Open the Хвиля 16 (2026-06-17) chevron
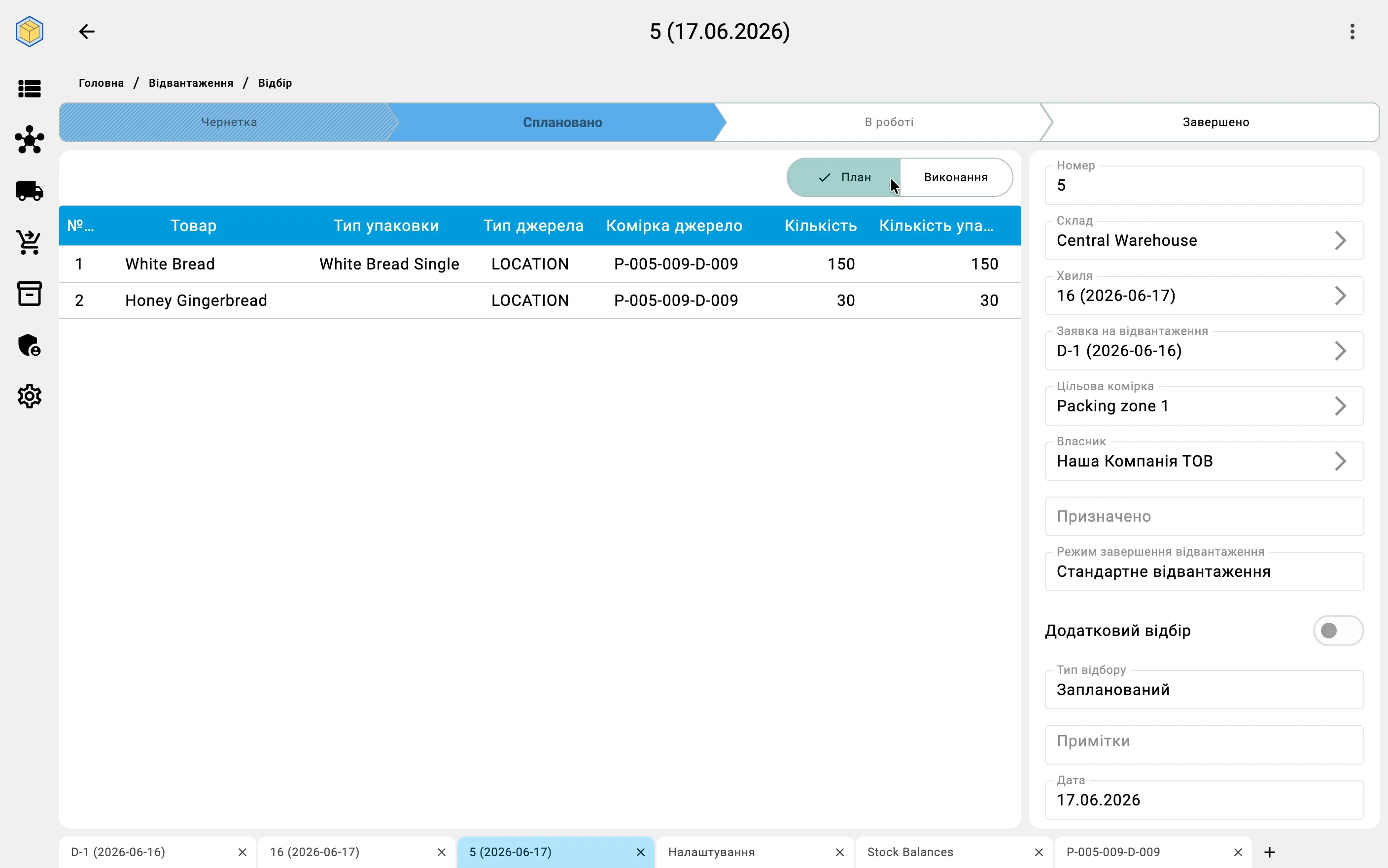 tap(1340, 296)
